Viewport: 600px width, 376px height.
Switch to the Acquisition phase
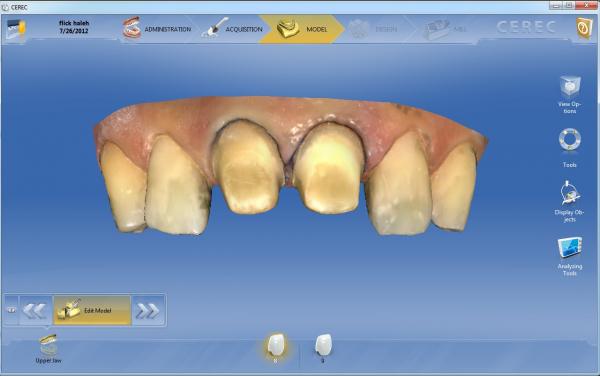232,29
